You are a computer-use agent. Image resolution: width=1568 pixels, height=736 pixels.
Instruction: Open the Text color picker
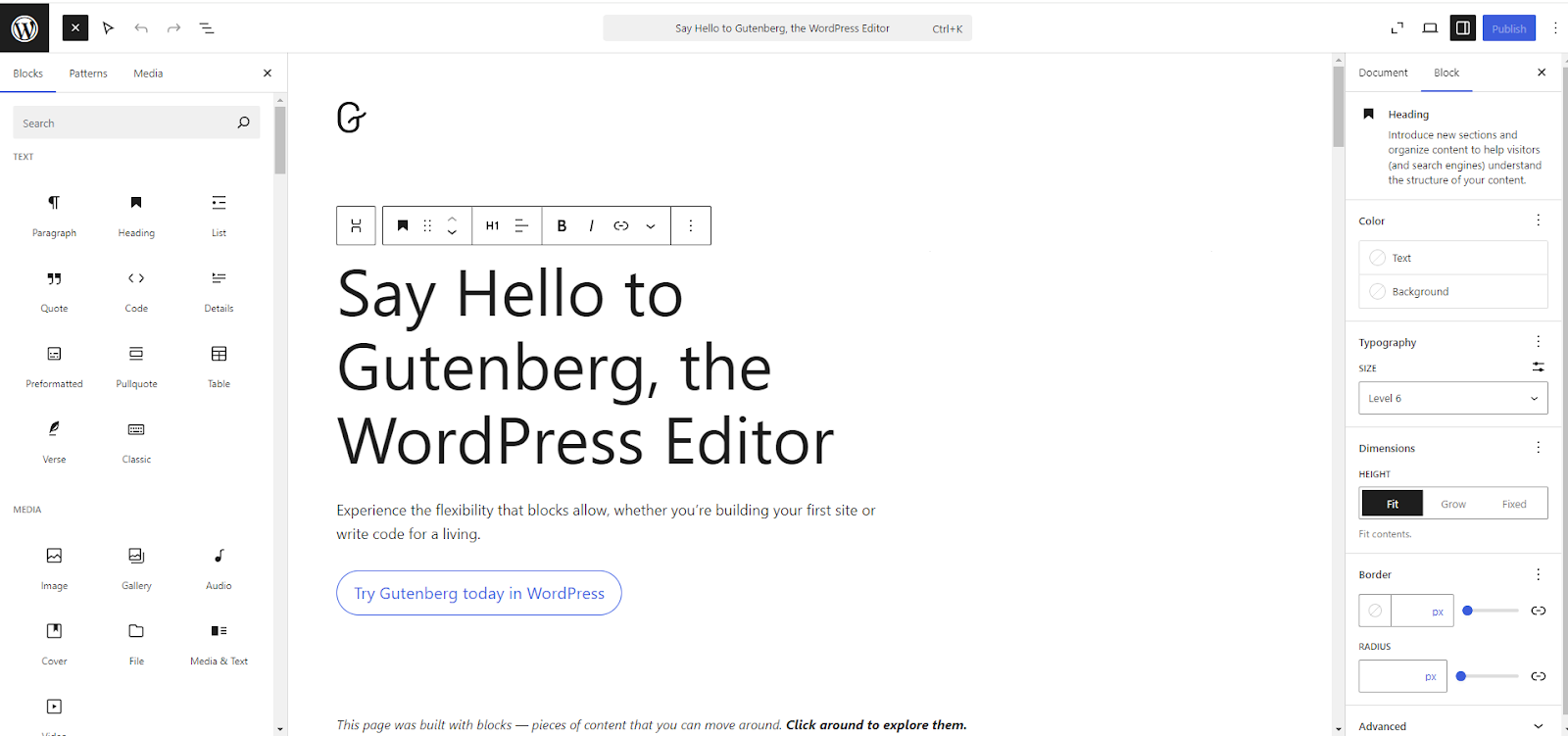pyautogui.click(x=1453, y=258)
